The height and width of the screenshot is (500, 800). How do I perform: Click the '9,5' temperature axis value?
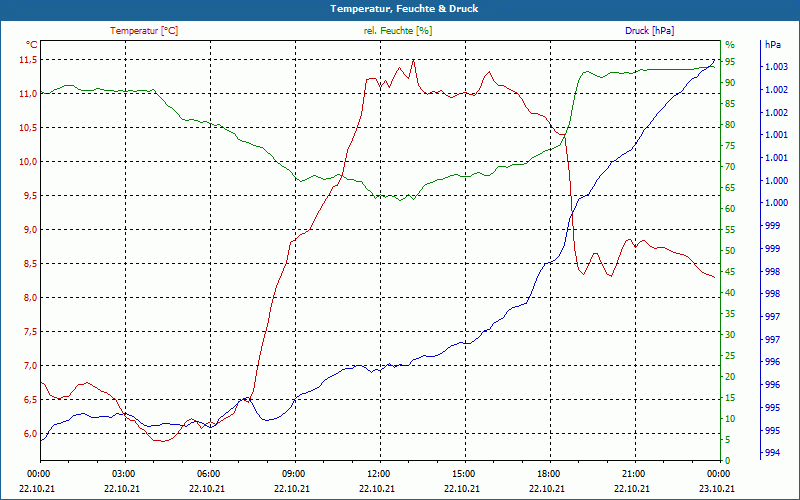pos(30,196)
